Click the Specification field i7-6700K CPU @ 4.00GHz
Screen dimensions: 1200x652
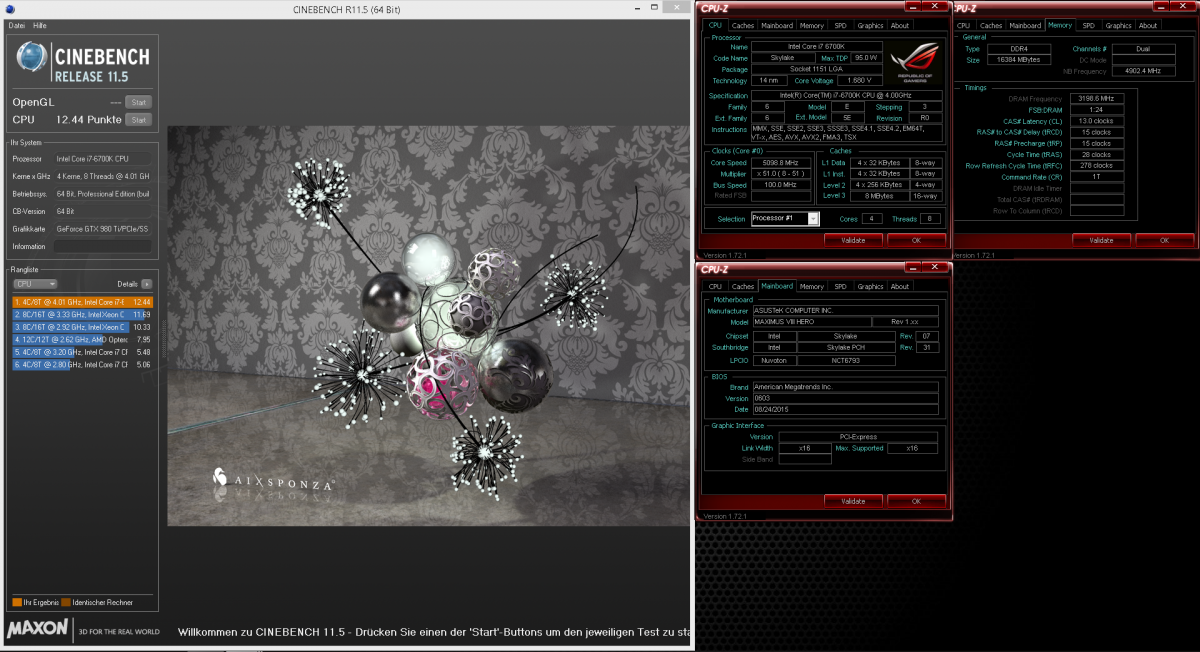pos(846,96)
